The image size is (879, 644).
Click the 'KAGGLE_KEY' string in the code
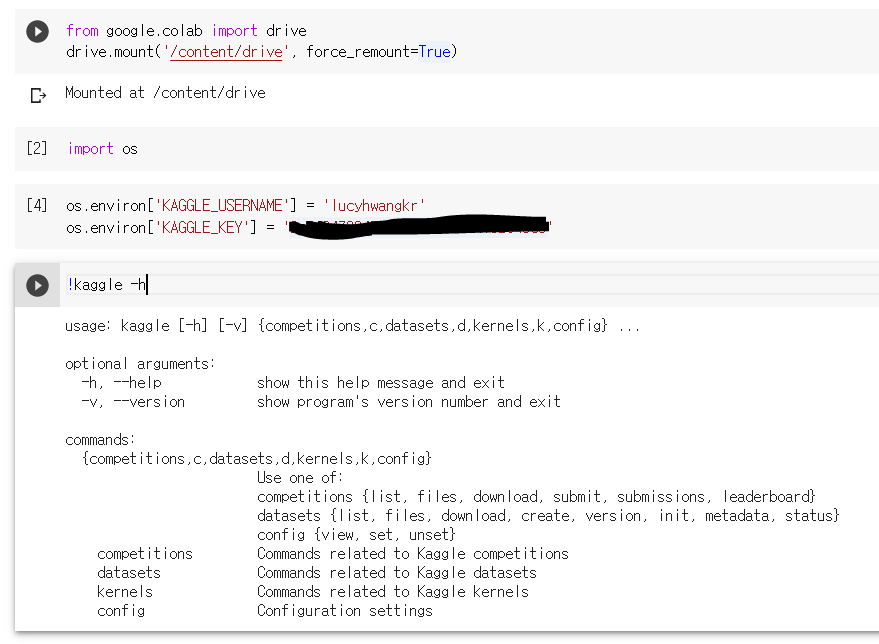click(202, 227)
